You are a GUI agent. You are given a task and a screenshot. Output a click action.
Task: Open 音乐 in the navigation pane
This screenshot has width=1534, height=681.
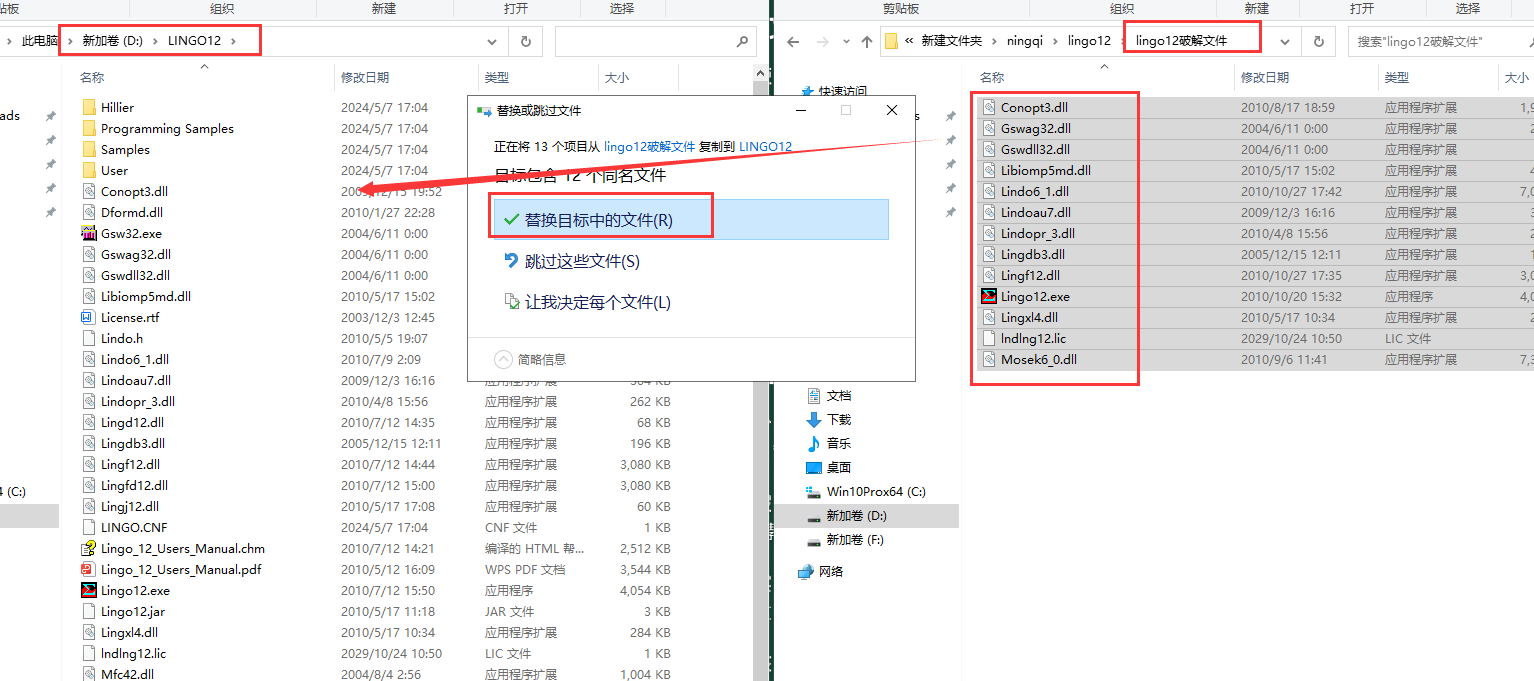point(839,443)
